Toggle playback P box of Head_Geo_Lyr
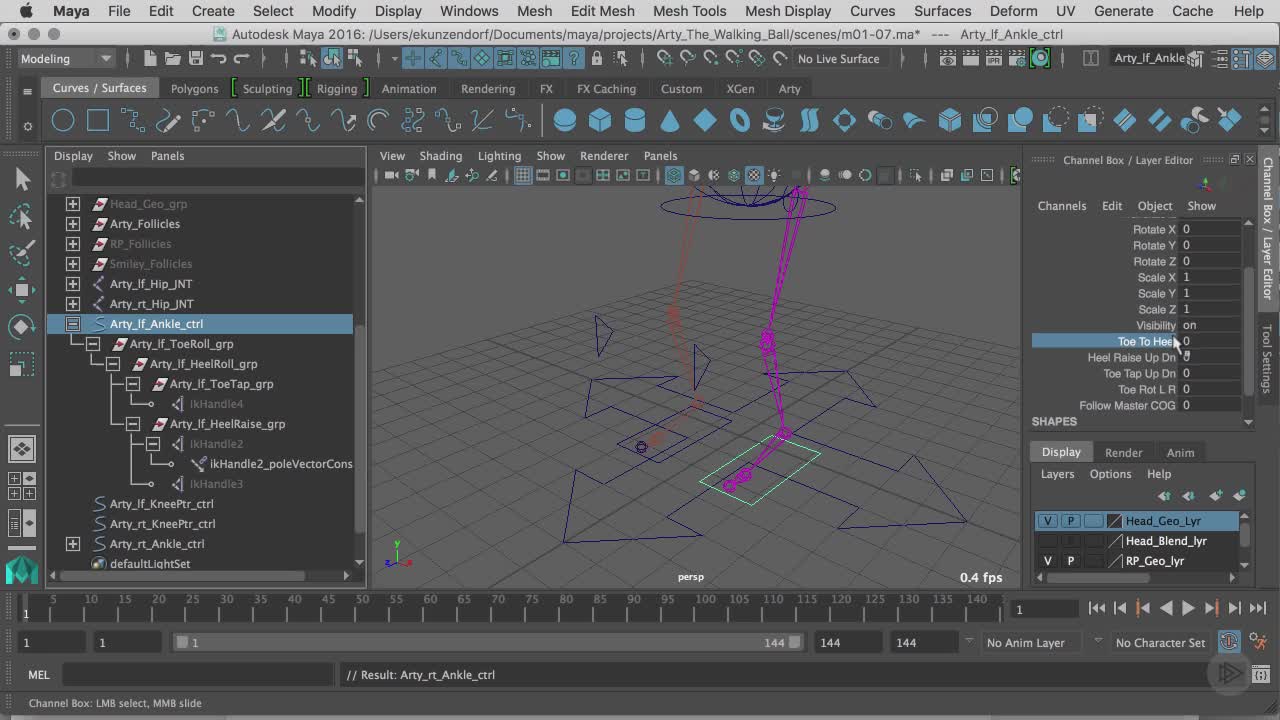 coord(1070,521)
